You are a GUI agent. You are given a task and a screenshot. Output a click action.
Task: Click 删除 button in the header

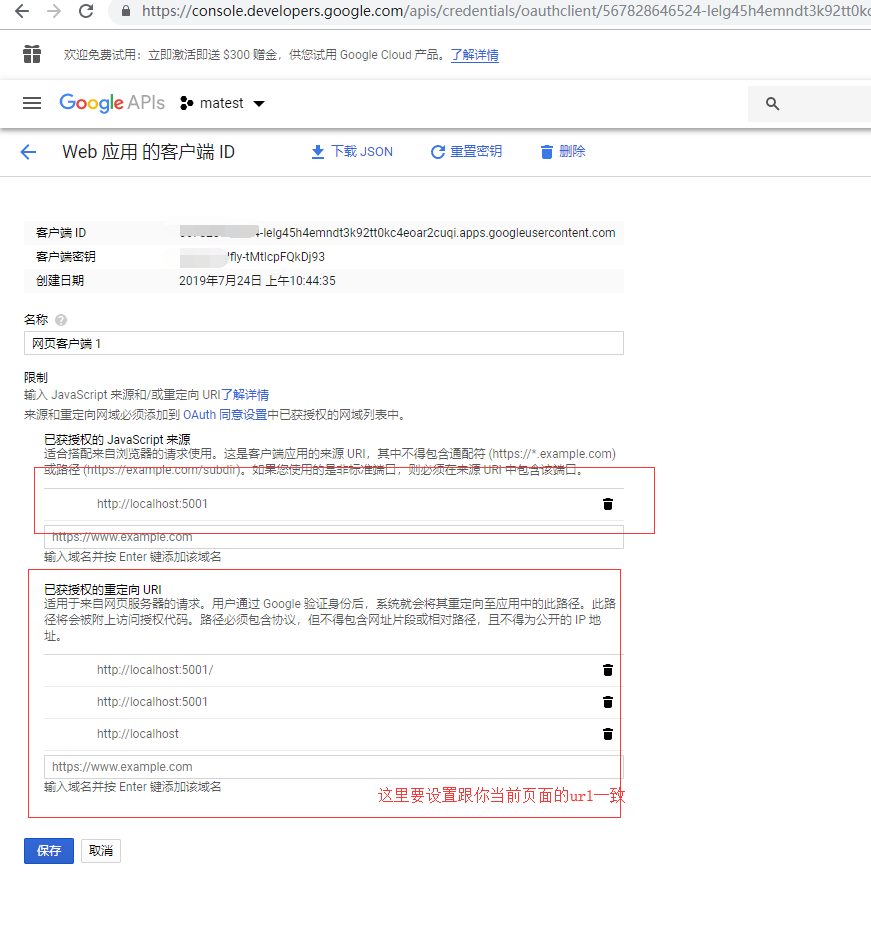[563, 152]
